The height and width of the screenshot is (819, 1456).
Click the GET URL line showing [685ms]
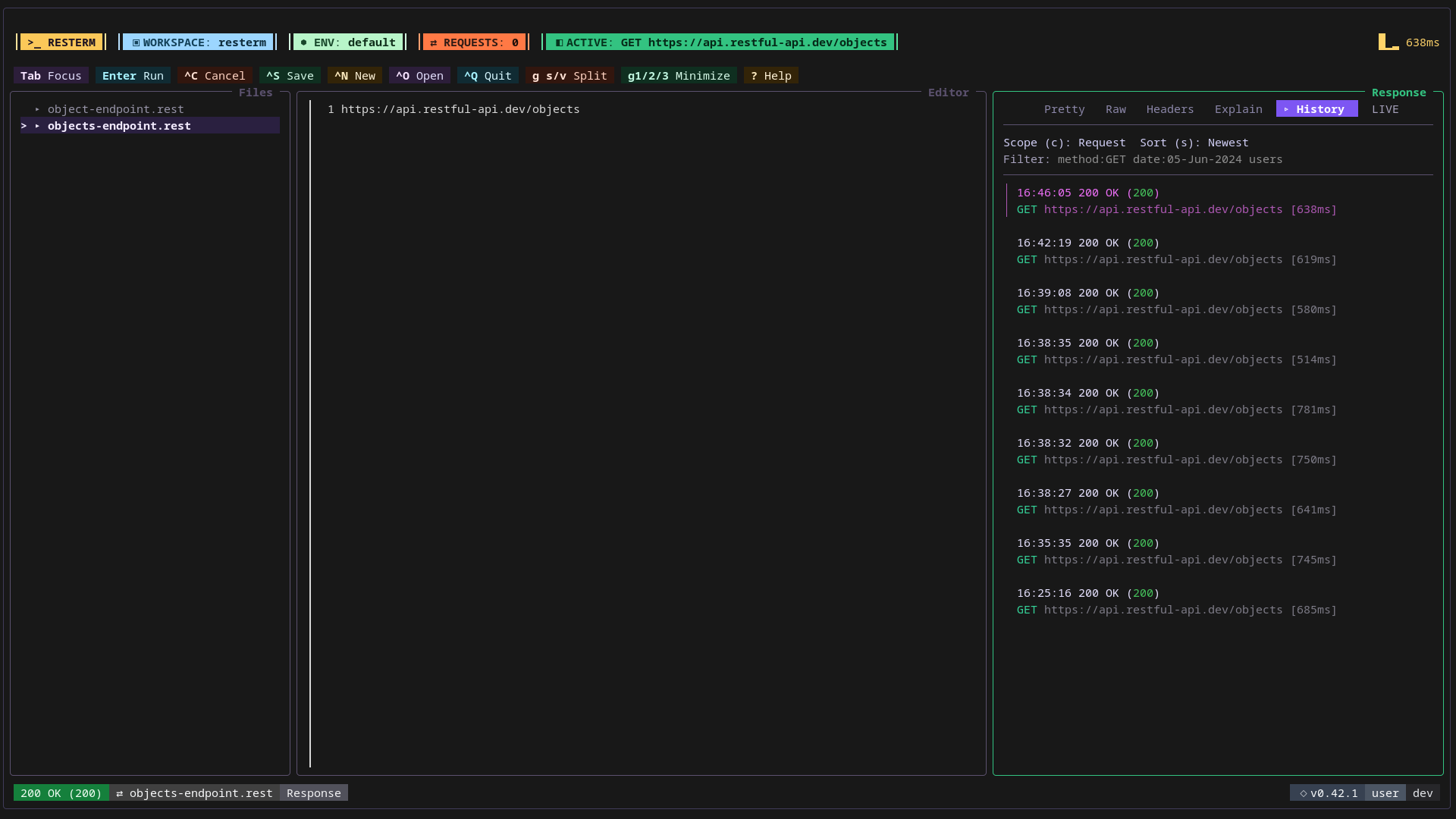pyautogui.click(x=1177, y=610)
